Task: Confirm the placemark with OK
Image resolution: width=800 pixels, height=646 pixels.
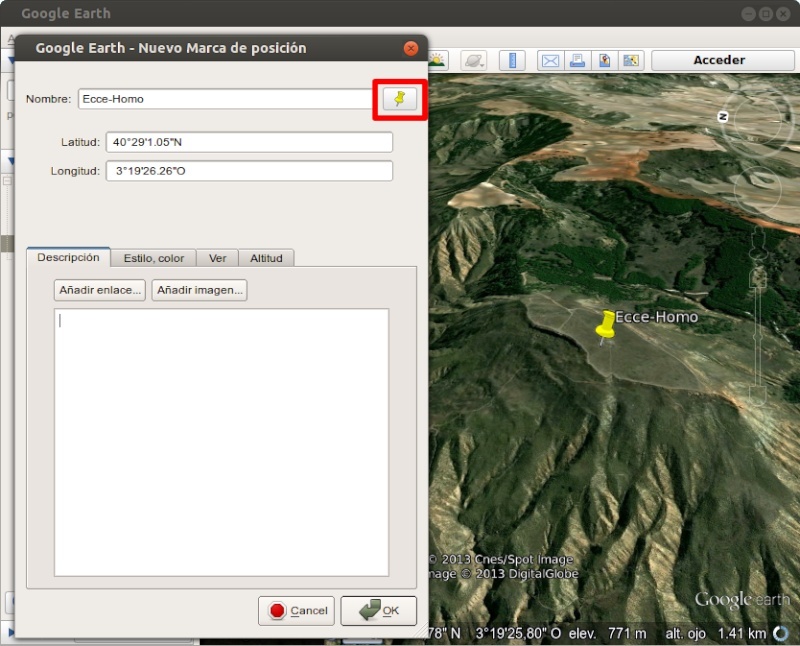Action: (379, 610)
